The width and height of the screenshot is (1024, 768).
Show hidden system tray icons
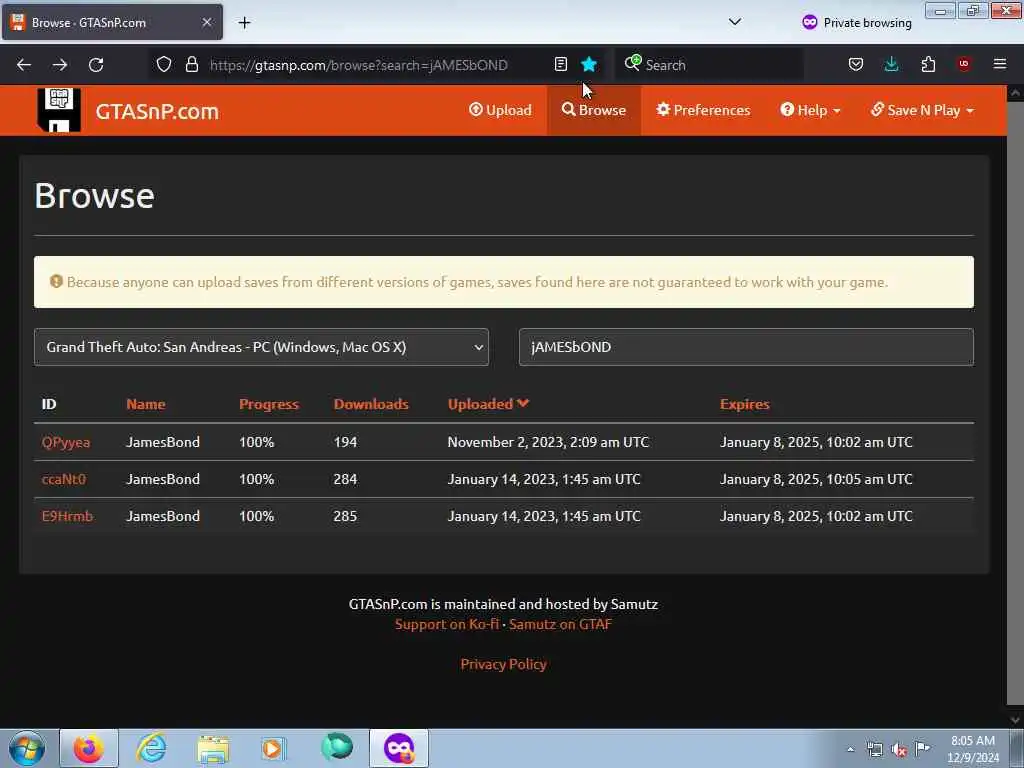(850, 749)
